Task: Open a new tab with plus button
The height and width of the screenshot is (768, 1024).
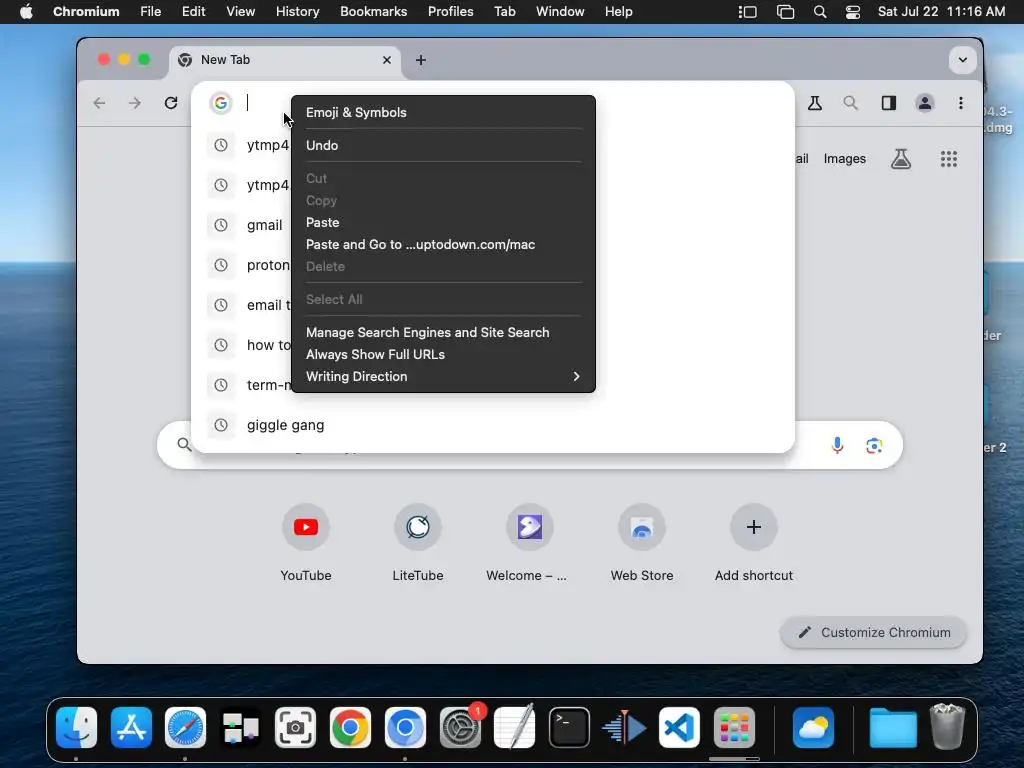Action: 421,60
